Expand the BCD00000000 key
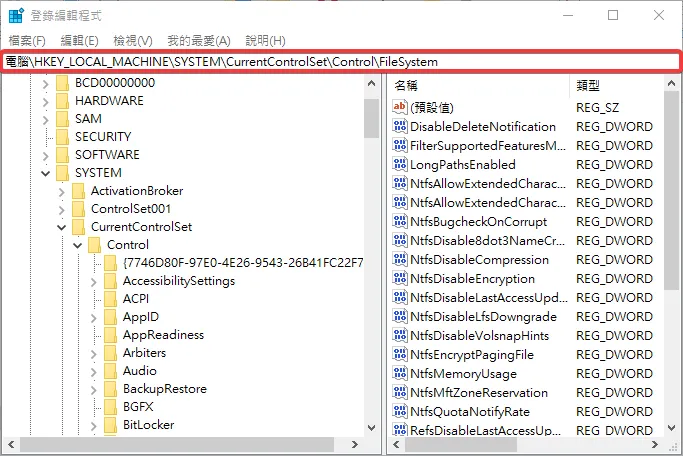The image size is (683, 456). [46, 84]
